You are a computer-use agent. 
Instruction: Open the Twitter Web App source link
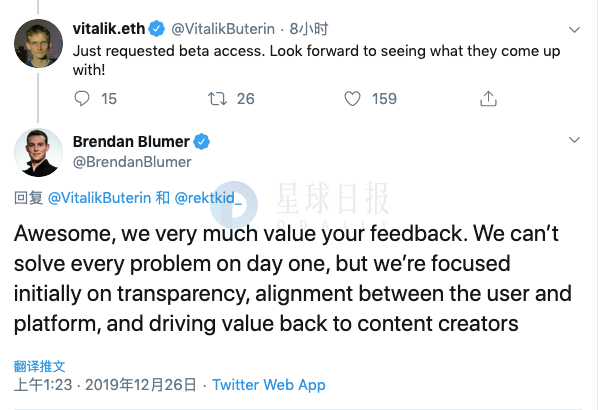pos(269,384)
